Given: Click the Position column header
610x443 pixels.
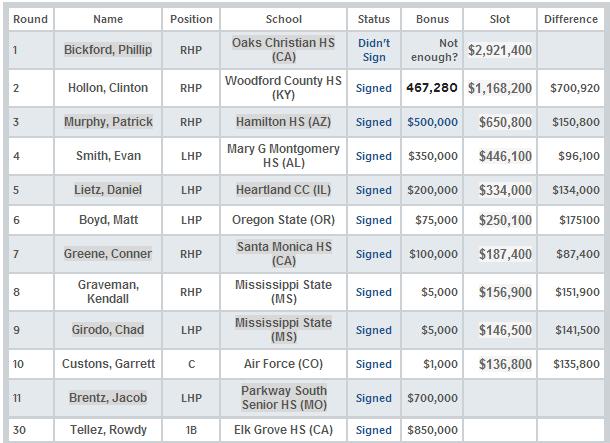Looking at the screenshot, I should [x=191, y=19].
